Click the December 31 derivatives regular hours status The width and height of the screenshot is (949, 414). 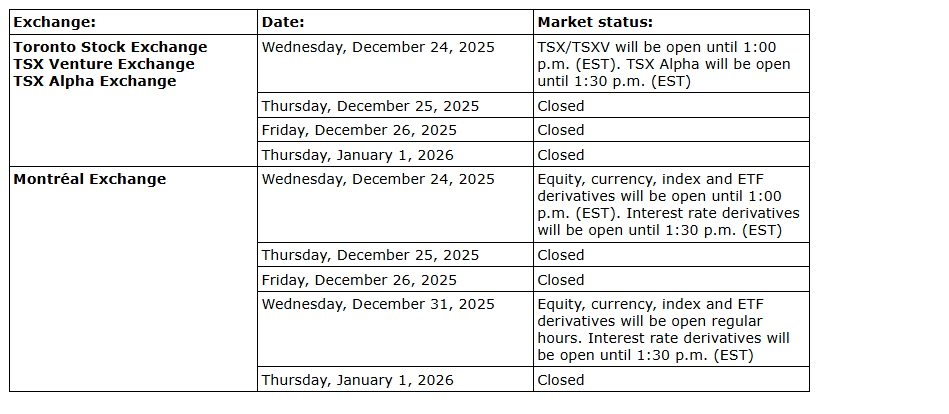point(665,330)
